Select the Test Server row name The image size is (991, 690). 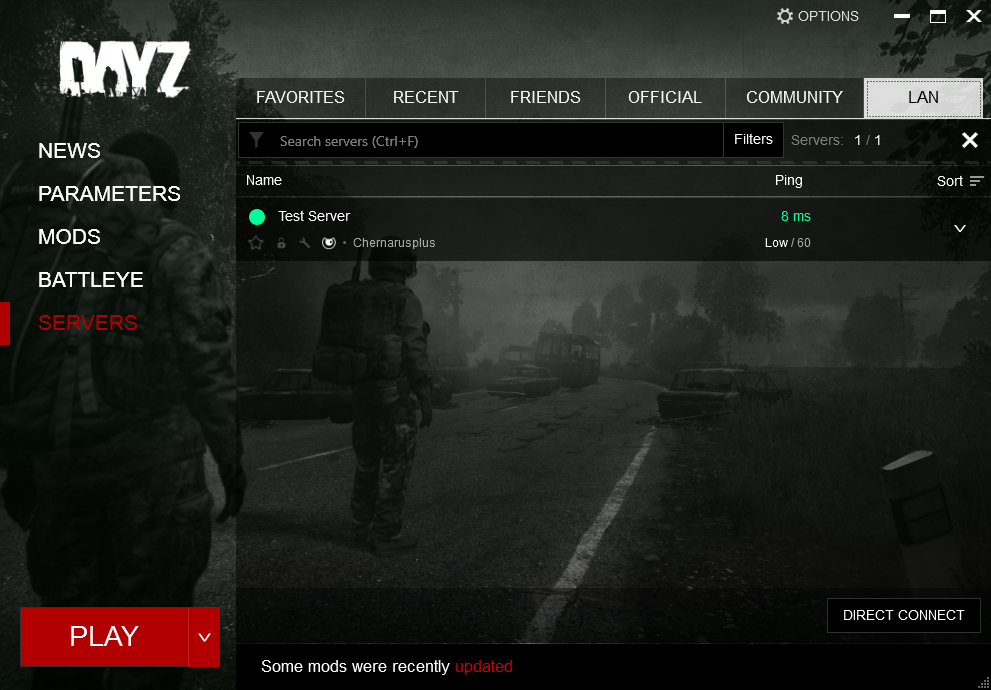314,216
